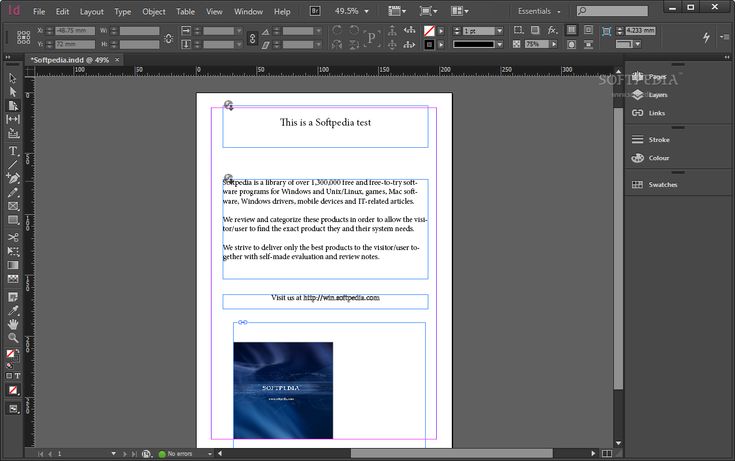Select the Direct Selection tool
The height and width of the screenshot is (461, 735).
coord(13,92)
